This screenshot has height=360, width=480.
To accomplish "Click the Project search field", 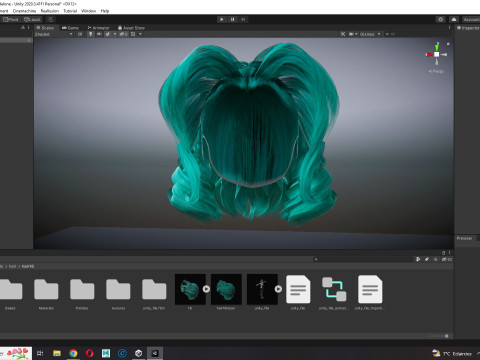I will coord(362,259).
